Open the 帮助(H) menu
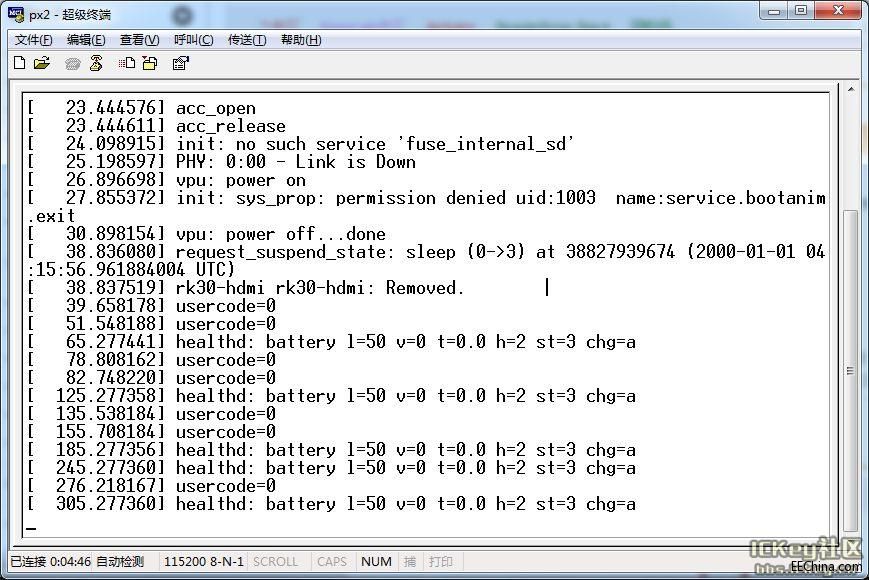The image size is (869, 580). 301,40
